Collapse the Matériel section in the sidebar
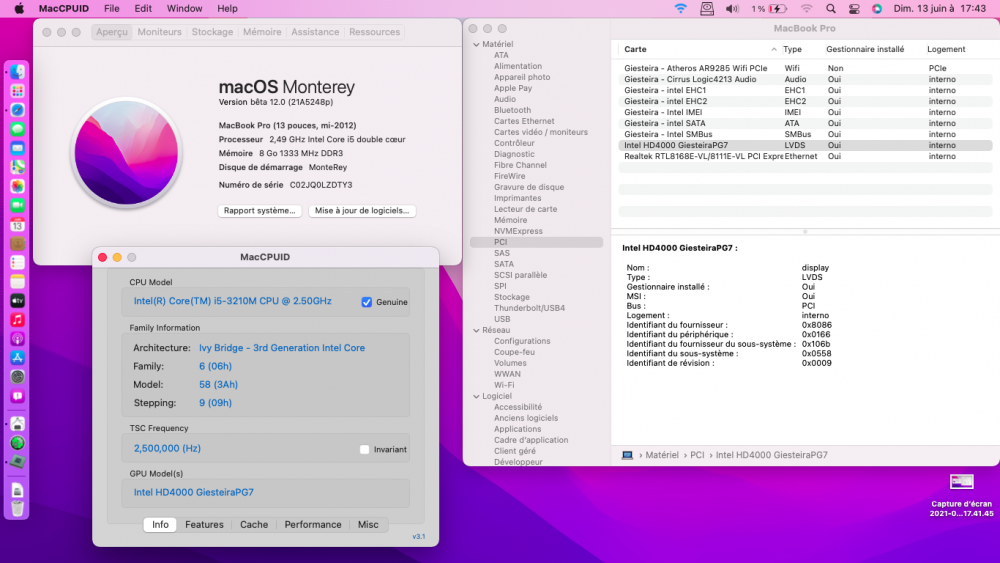Image resolution: width=1000 pixels, height=563 pixels. tap(476, 45)
